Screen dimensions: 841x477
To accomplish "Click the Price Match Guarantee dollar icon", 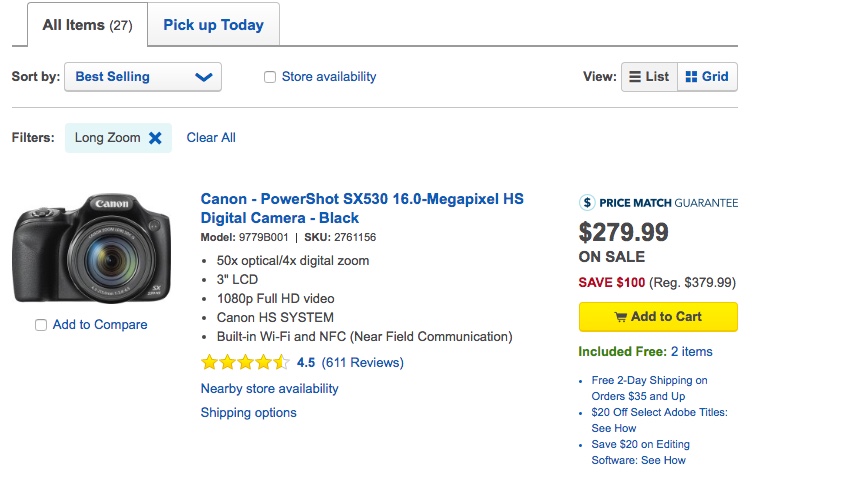I will (587, 202).
